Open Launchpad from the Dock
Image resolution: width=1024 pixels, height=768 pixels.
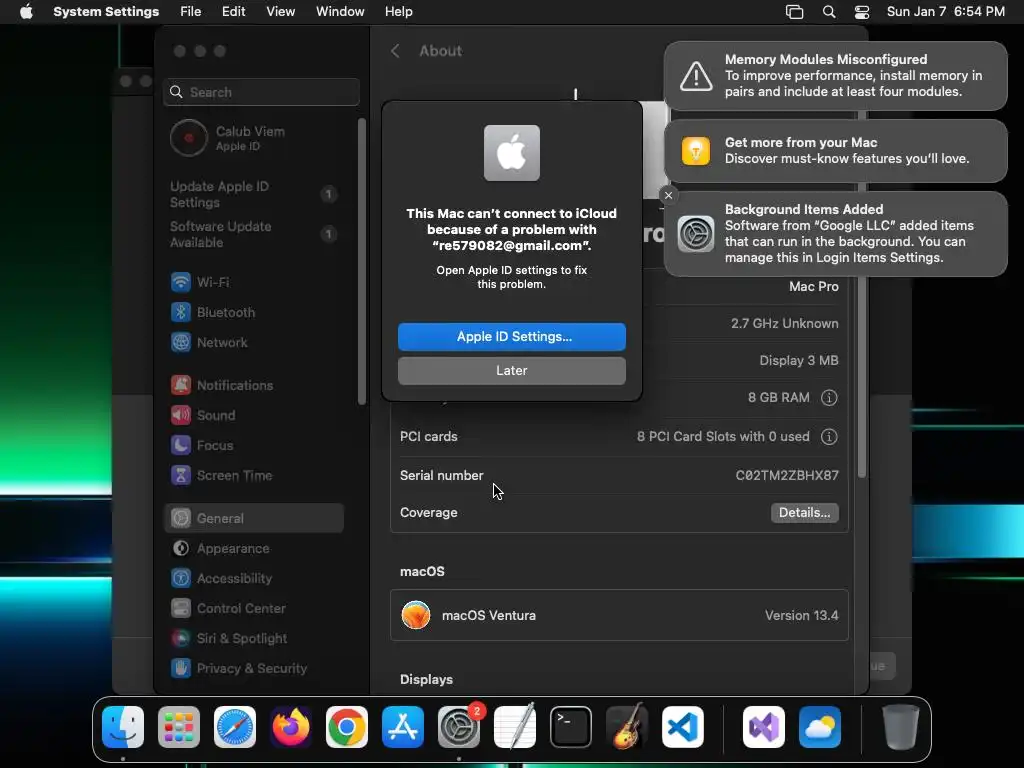(179, 727)
